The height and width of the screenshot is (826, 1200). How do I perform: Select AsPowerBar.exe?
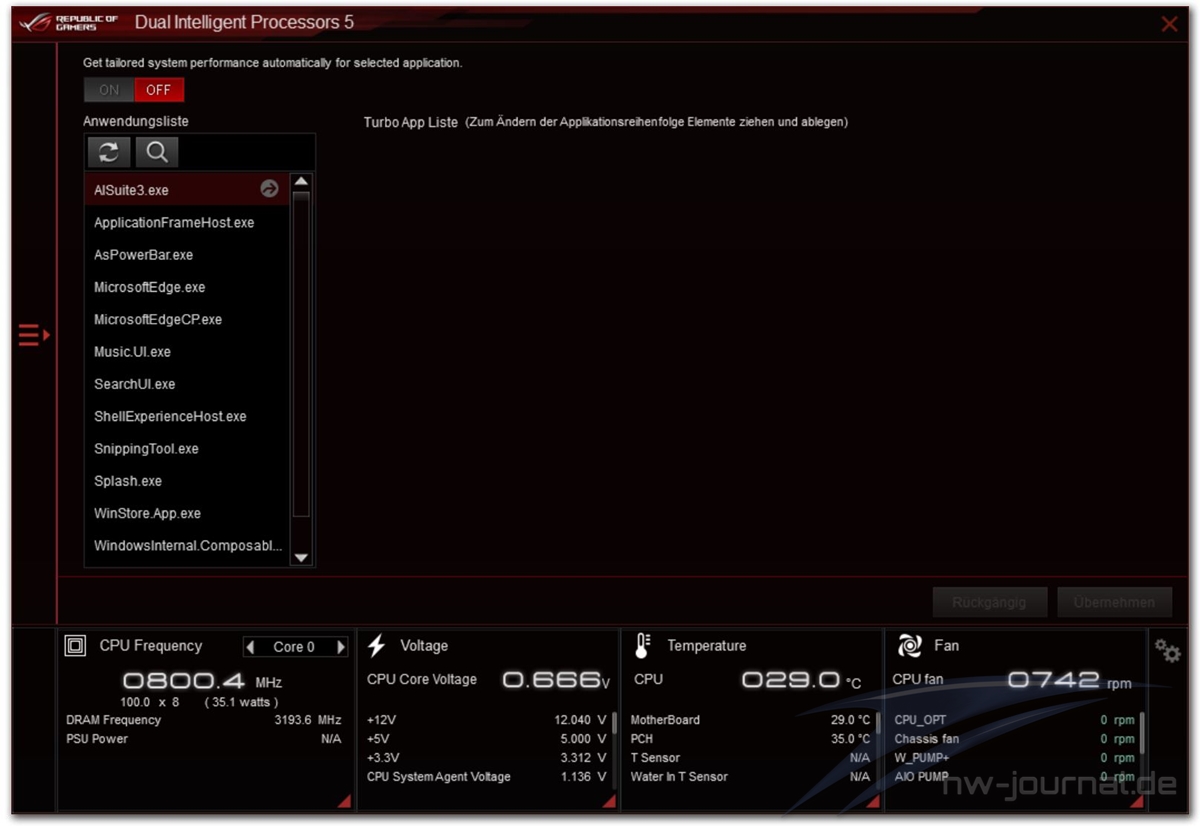(187, 254)
